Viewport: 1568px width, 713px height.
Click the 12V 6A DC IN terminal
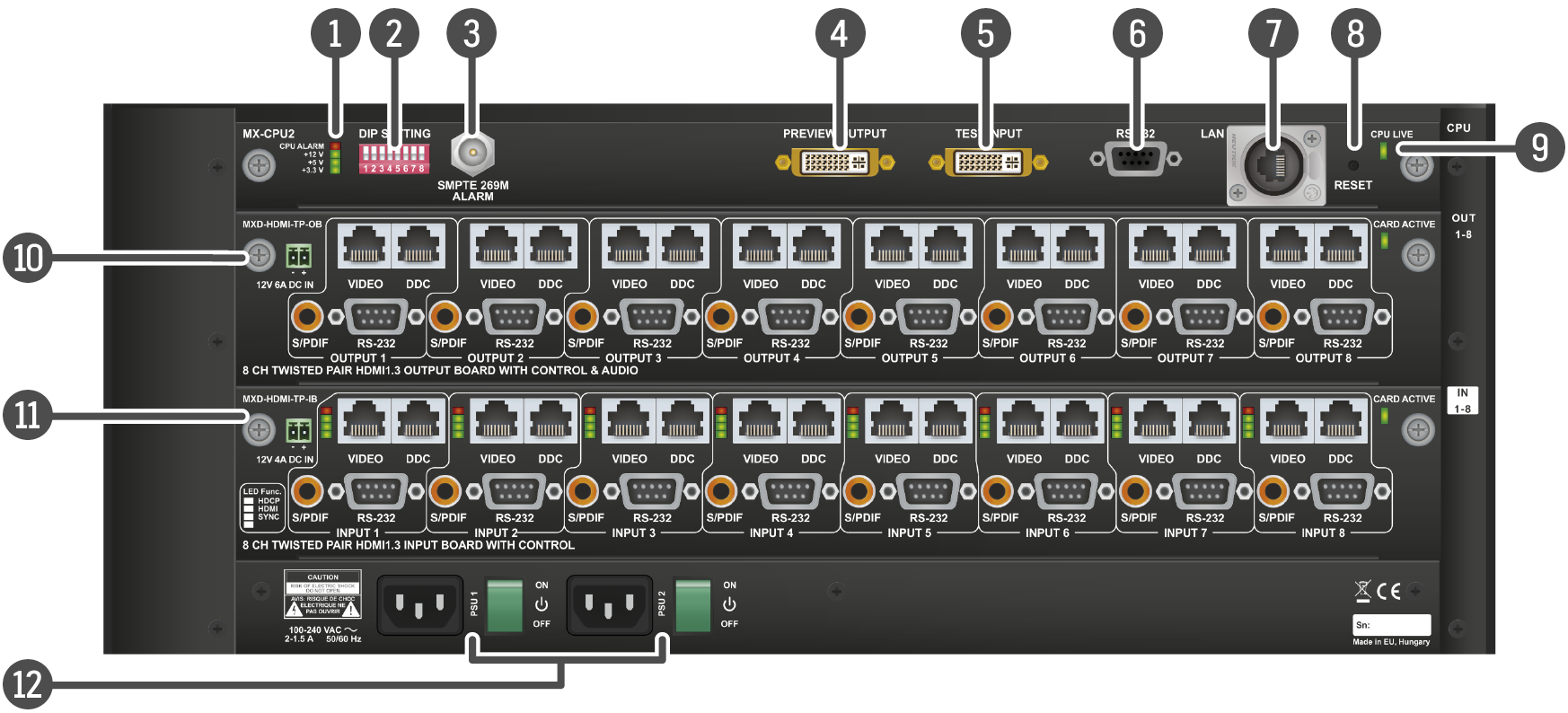[298, 257]
